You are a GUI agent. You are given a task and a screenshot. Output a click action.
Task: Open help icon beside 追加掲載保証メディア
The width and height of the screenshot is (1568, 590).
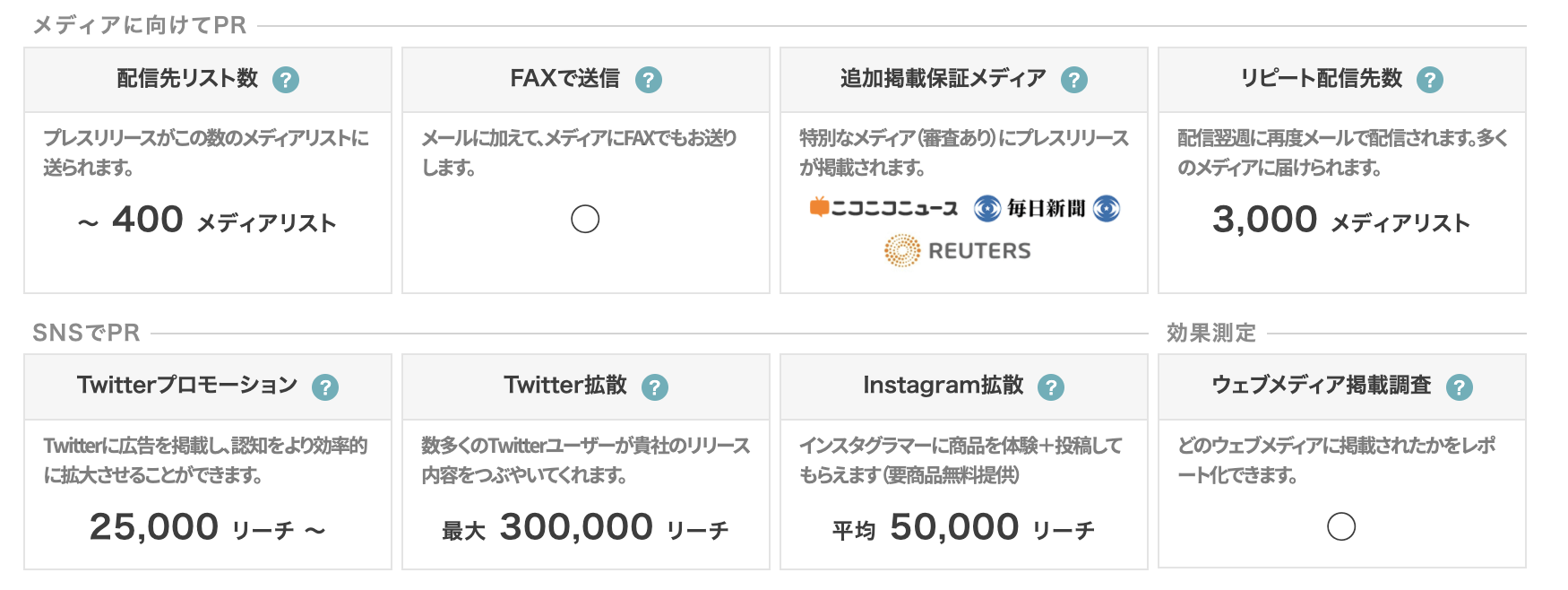coord(1074,80)
